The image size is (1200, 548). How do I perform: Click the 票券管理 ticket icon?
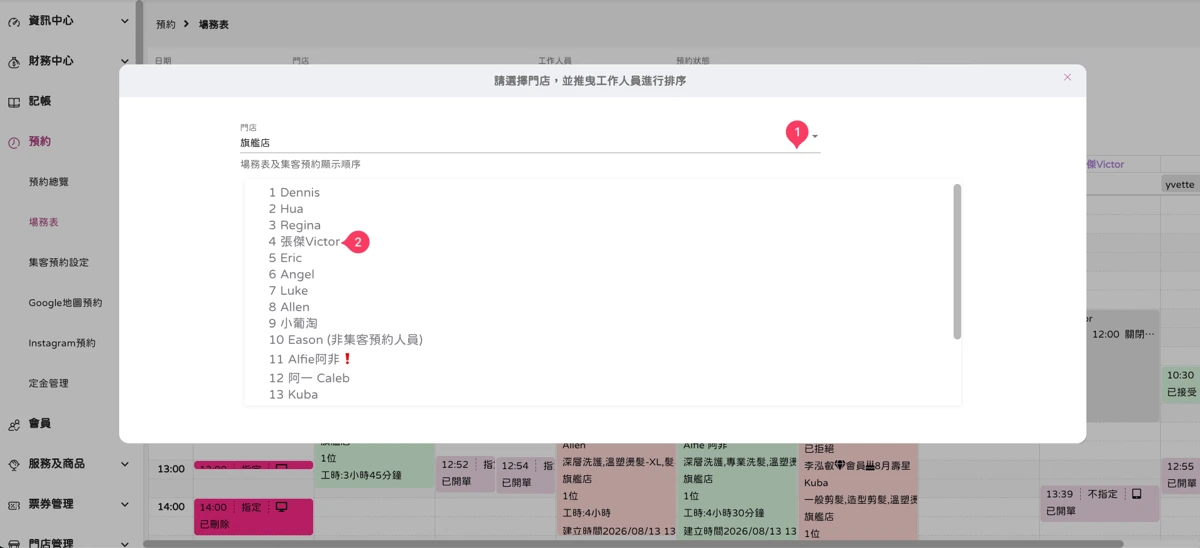(14, 504)
